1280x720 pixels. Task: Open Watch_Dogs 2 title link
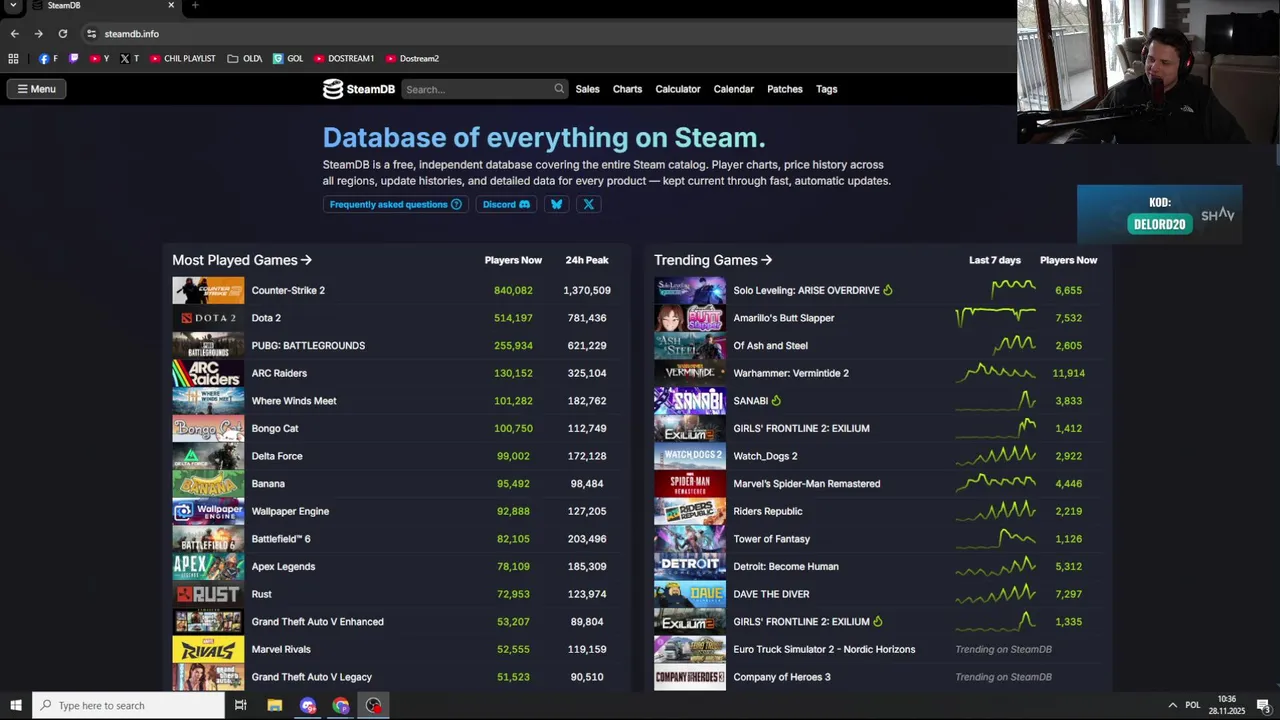[765, 456]
